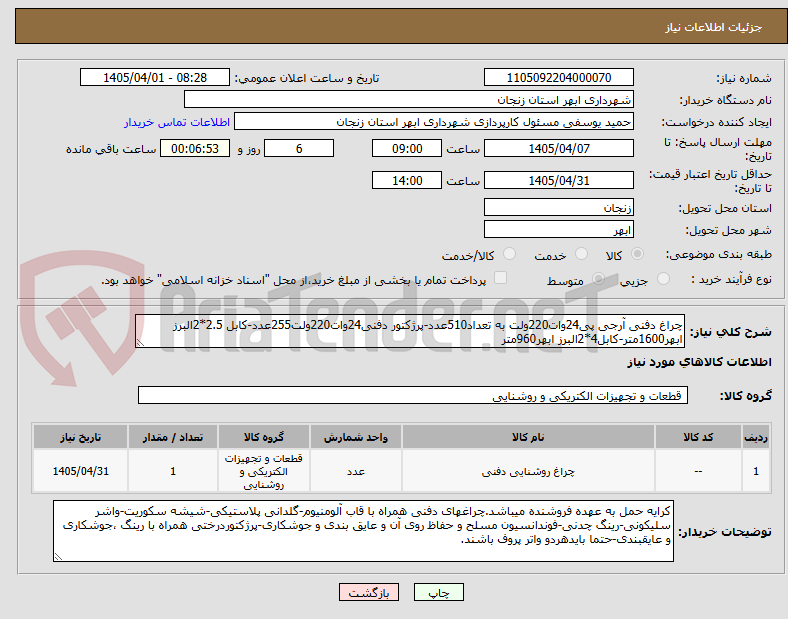788x619 pixels.
Task: Click the ردیف column header
Action: (755, 437)
